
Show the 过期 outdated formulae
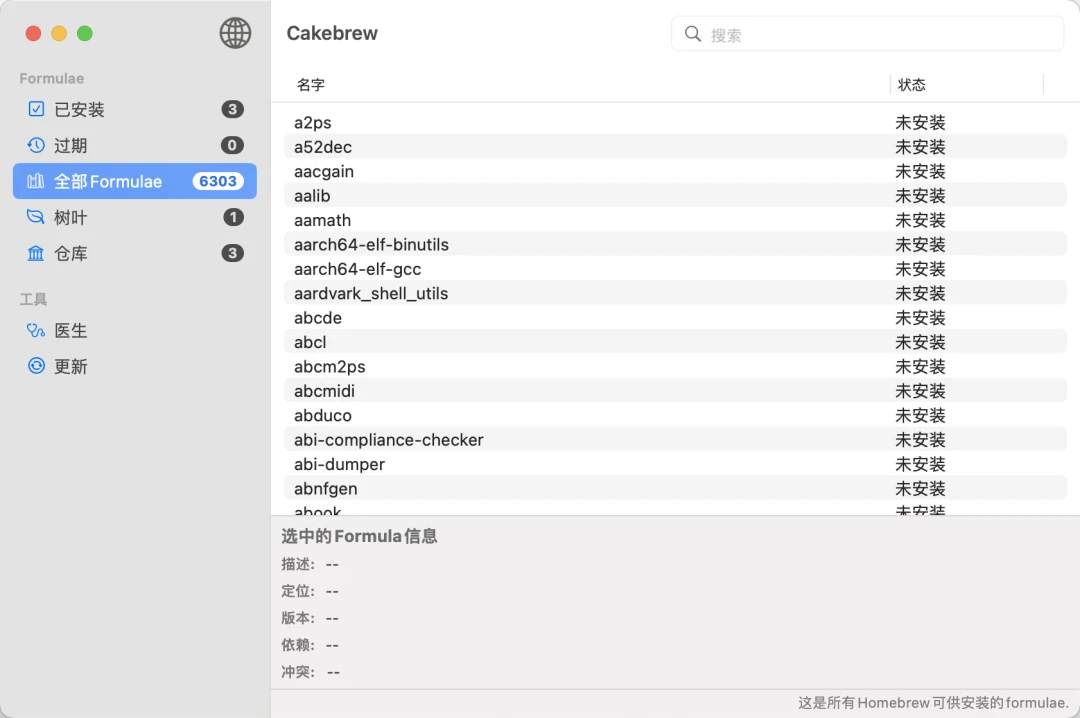point(135,145)
